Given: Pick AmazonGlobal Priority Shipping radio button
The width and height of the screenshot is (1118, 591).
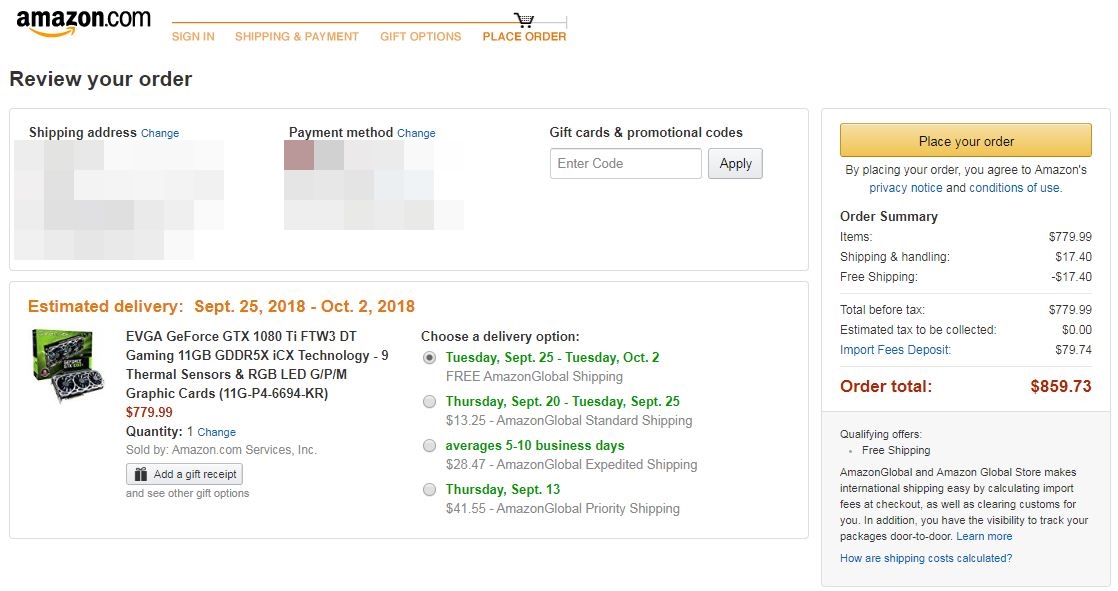Looking at the screenshot, I should (430, 490).
